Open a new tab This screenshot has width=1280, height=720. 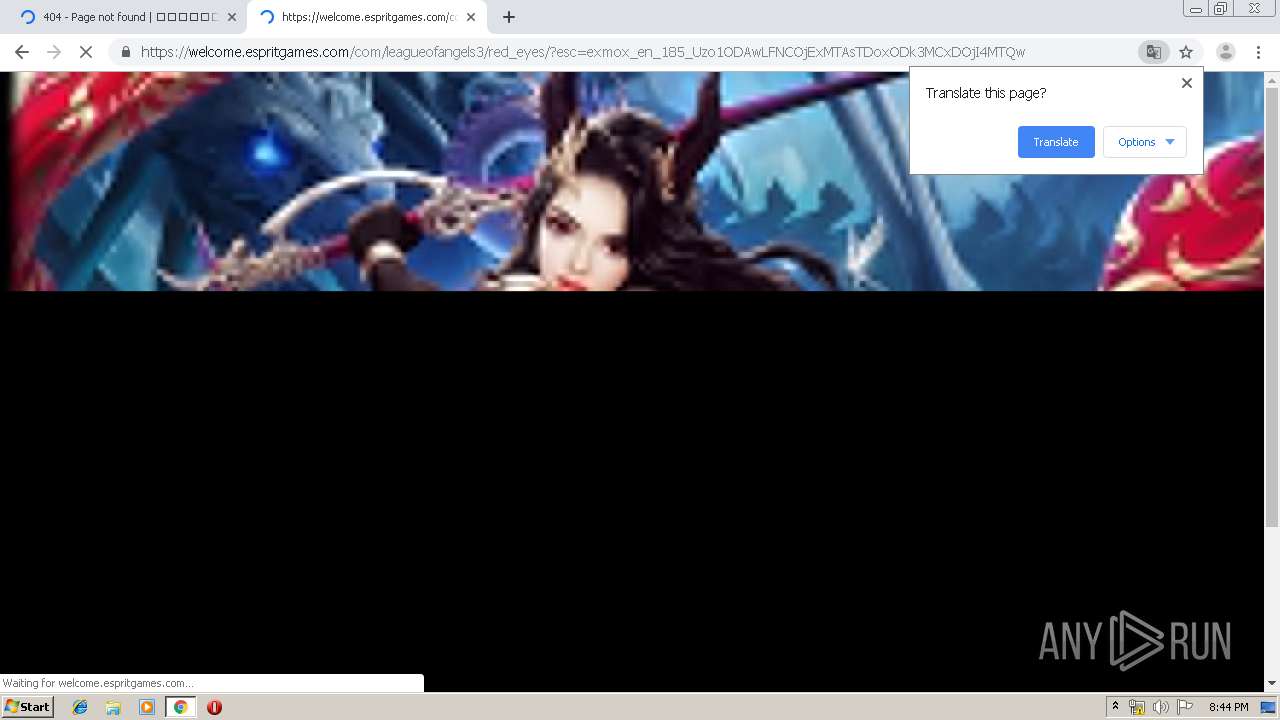coord(509,17)
